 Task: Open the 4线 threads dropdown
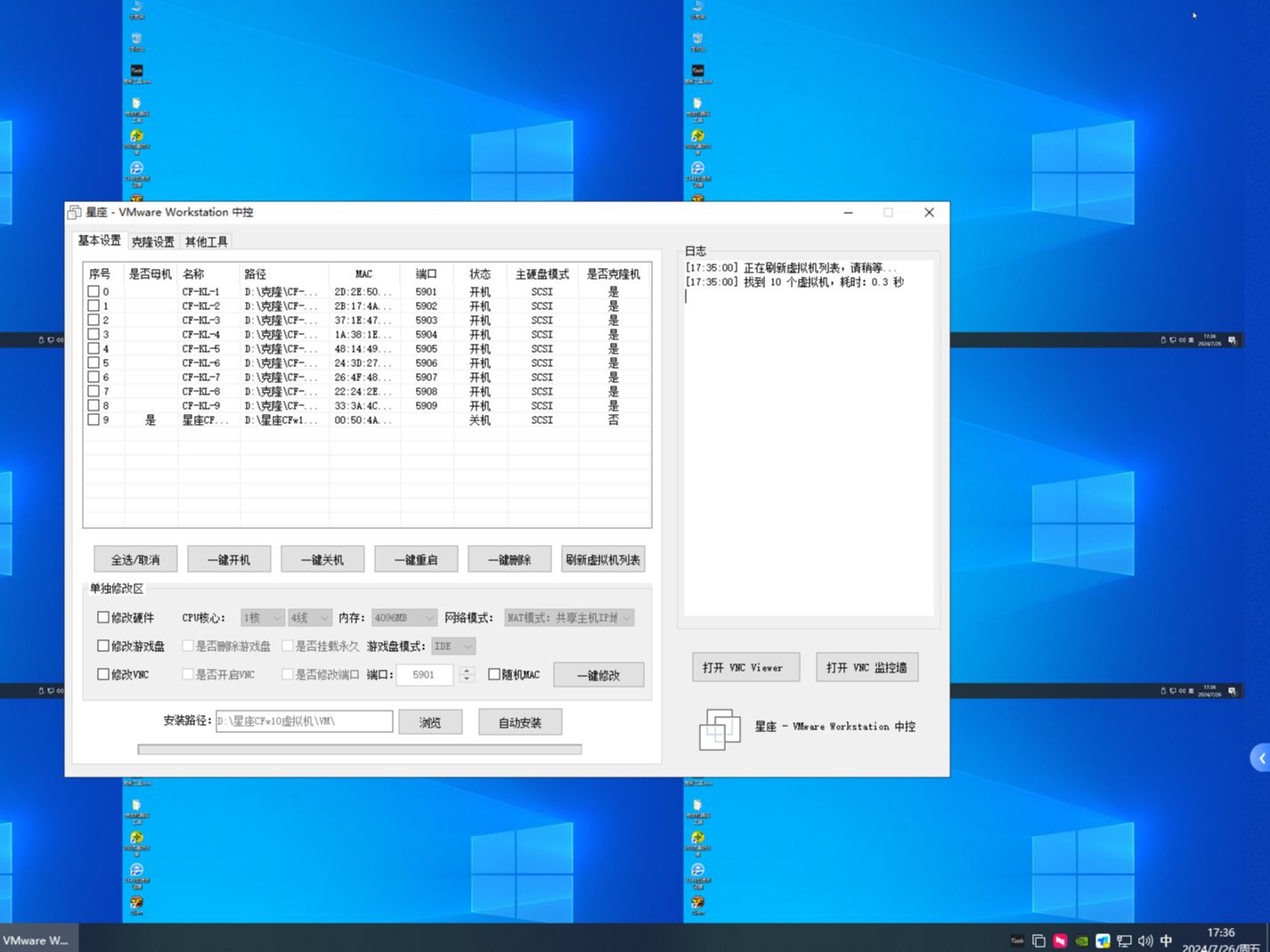310,617
